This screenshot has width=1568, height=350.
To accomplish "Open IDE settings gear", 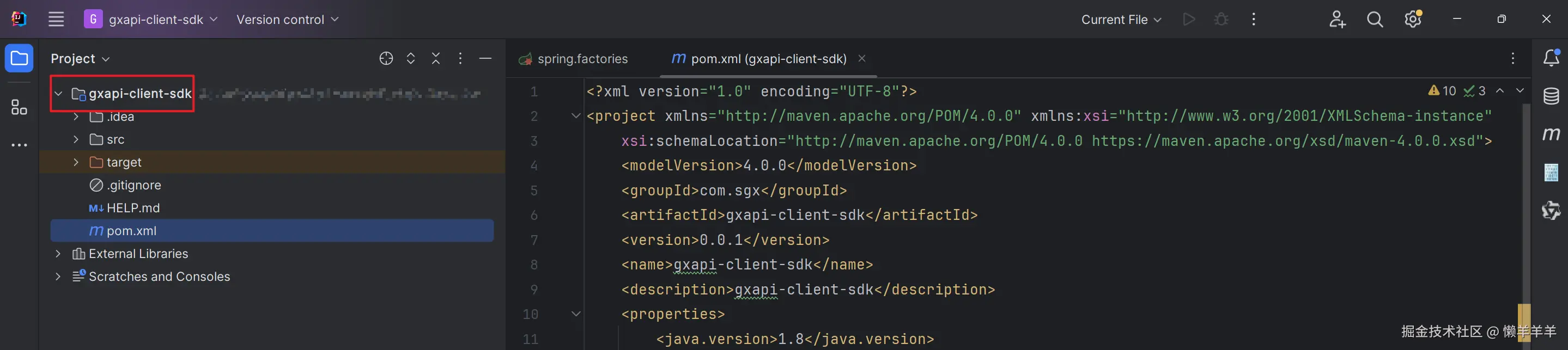I will pyautogui.click(x=1412, y=20).
